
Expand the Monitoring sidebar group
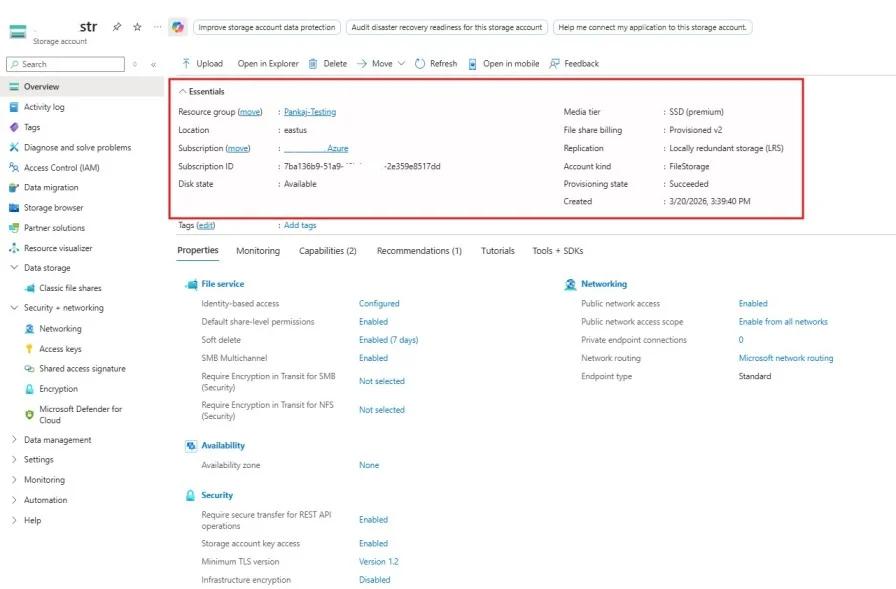point(14,480)
